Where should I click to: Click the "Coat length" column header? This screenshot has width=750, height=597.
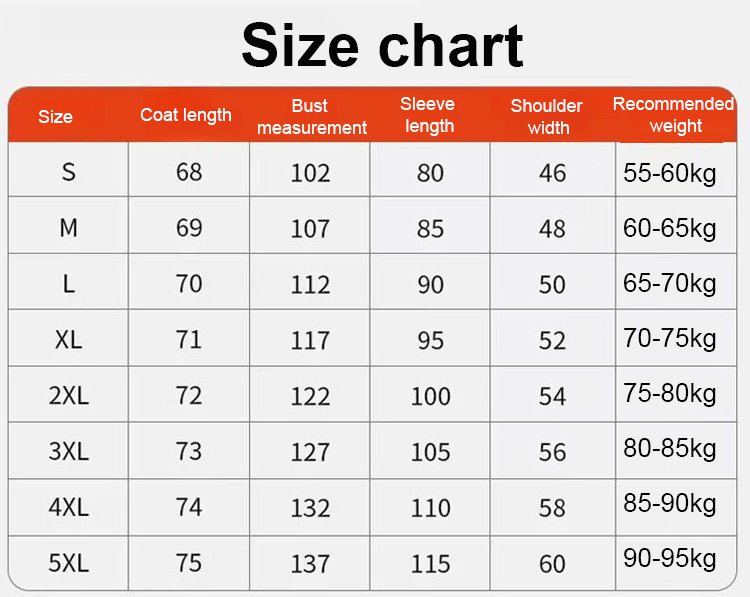point(186,115)
